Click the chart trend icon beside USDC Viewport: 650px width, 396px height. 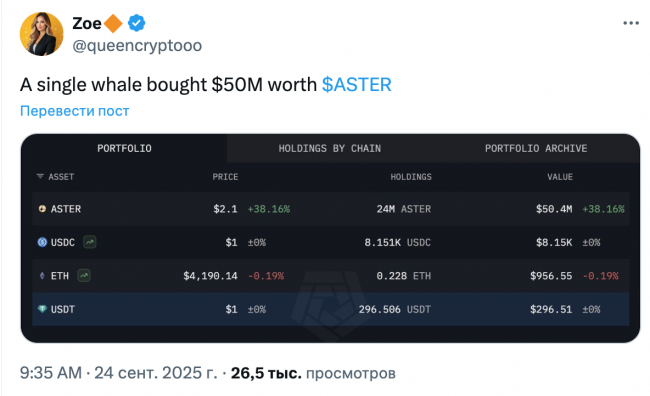coord(90,242)
